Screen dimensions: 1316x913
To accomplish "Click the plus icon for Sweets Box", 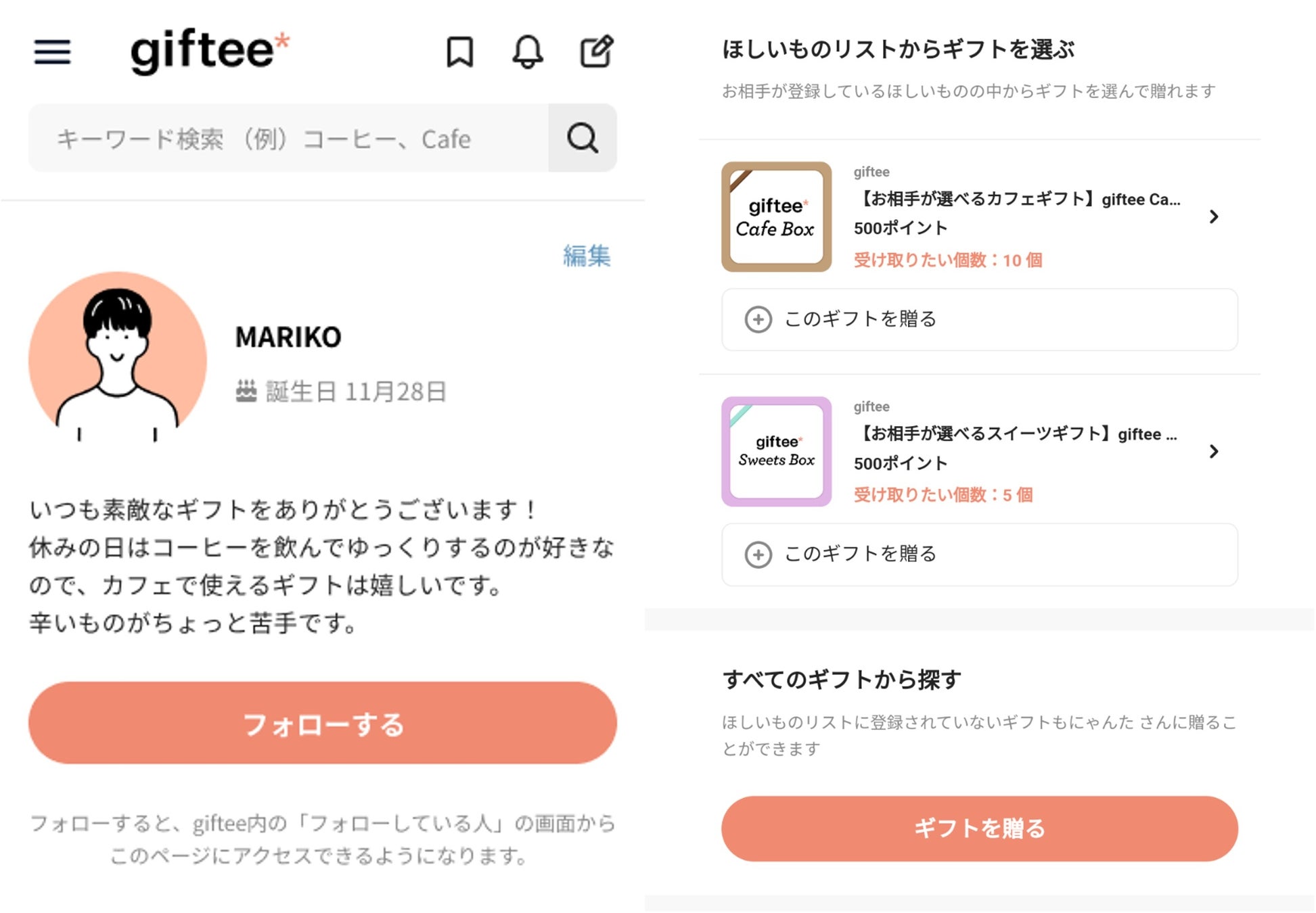I will (758, 555).
